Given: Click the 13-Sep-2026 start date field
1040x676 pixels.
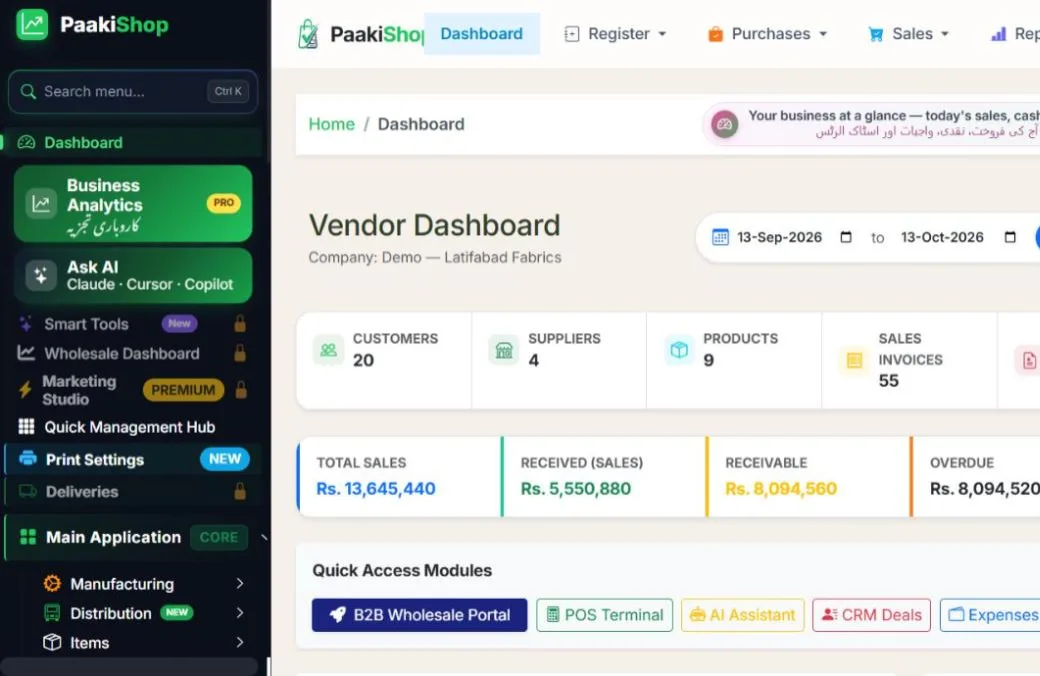Looking at the screenshot, I should pos(780,237).
